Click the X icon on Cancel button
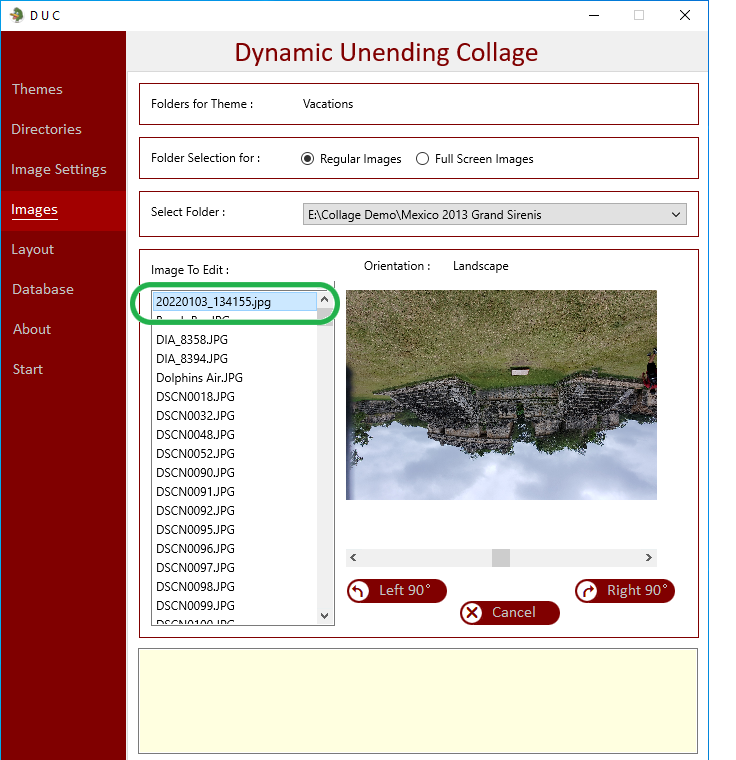736x760 pixels. [x=472, y=613]
